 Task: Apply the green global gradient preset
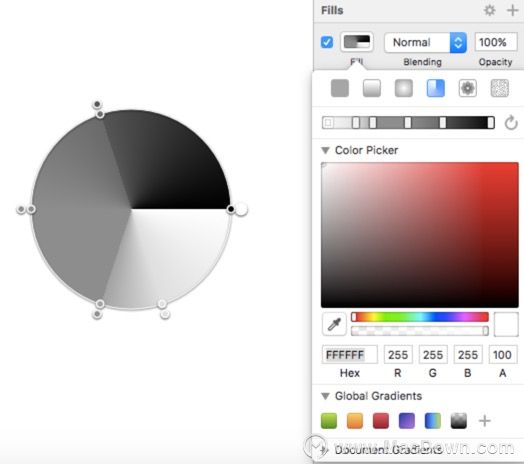coord(329,421)
